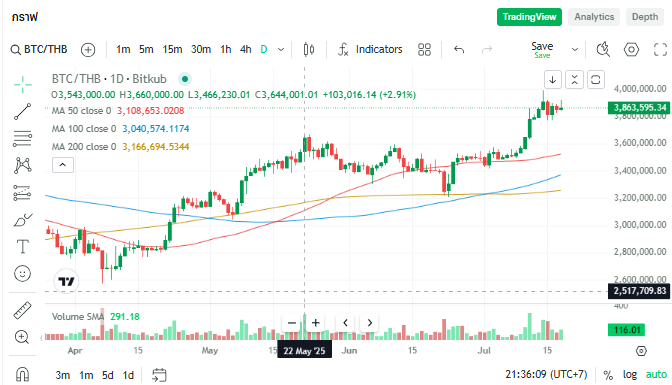Open timezone menu 21:36:09 (UTC+7)
The width and height of the screenshot is (672, 385).
(546, 374)
